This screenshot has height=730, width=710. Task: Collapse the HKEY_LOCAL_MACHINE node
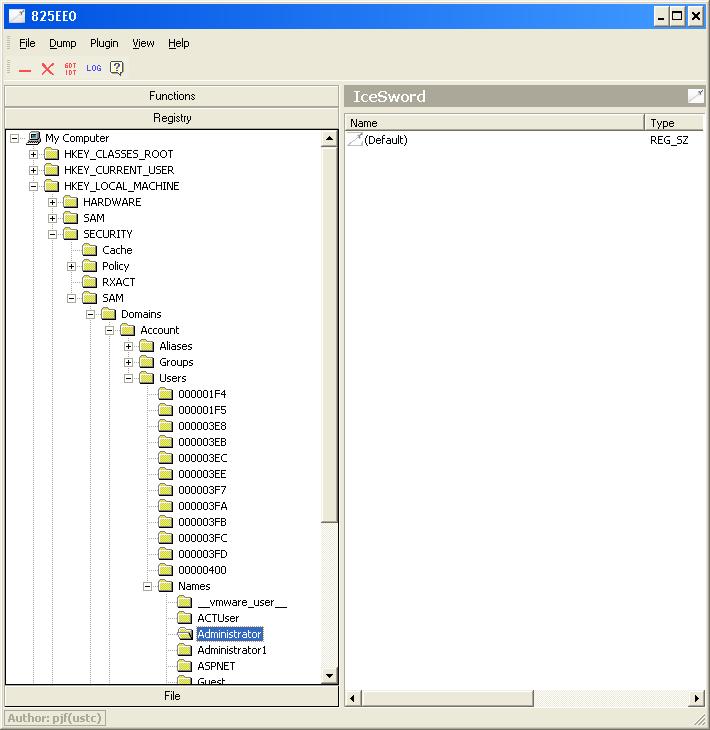click(33, 186)
